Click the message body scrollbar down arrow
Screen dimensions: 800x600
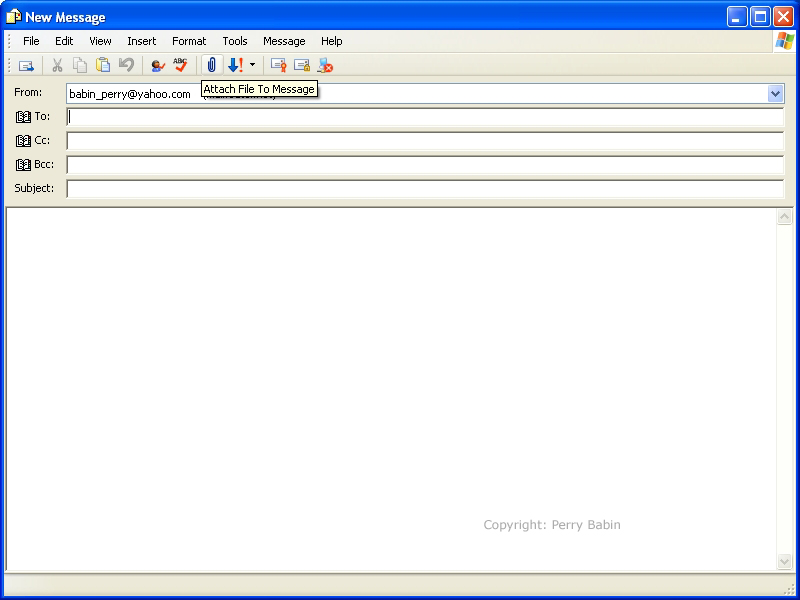pyautogui.click(x=784, y=562)
